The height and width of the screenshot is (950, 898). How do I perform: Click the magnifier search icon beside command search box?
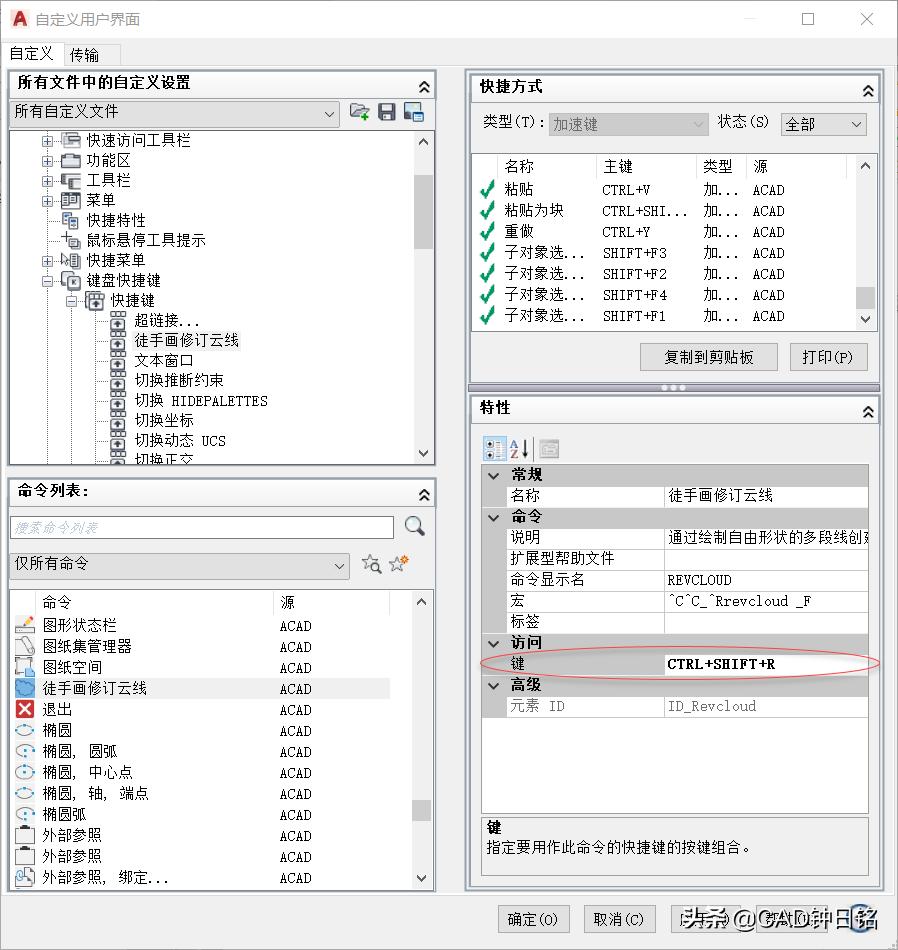415,527
